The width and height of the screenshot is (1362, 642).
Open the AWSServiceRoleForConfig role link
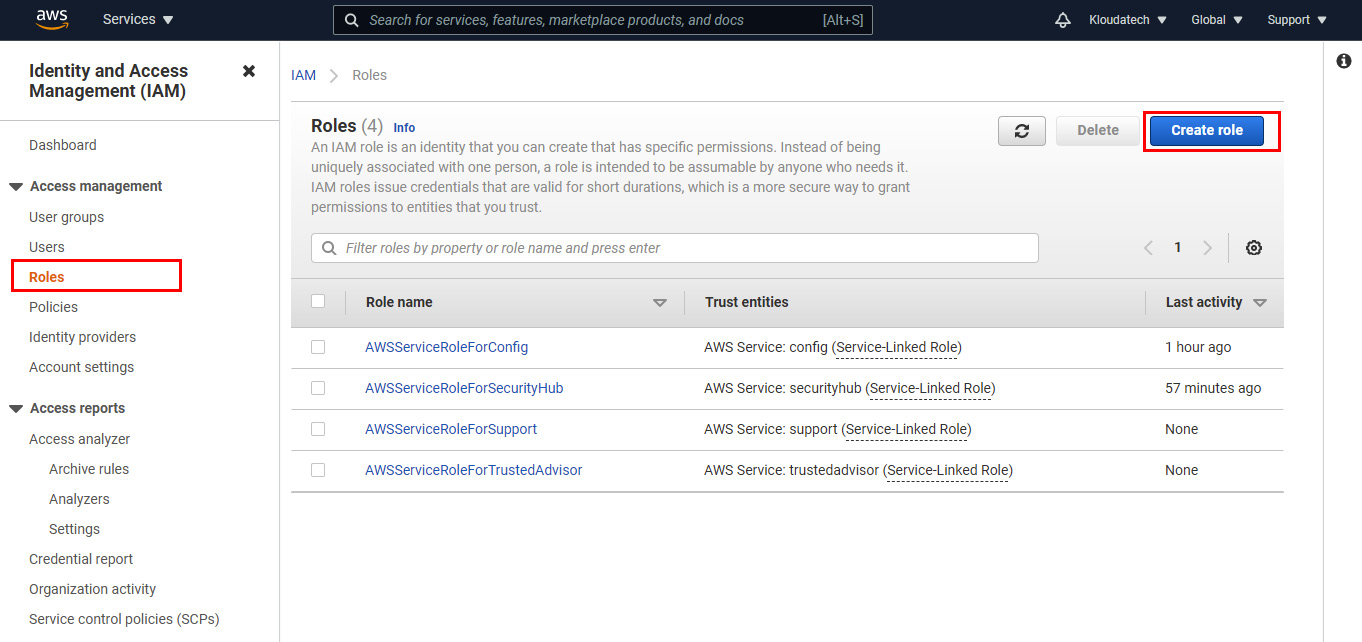tap(446, 347)
